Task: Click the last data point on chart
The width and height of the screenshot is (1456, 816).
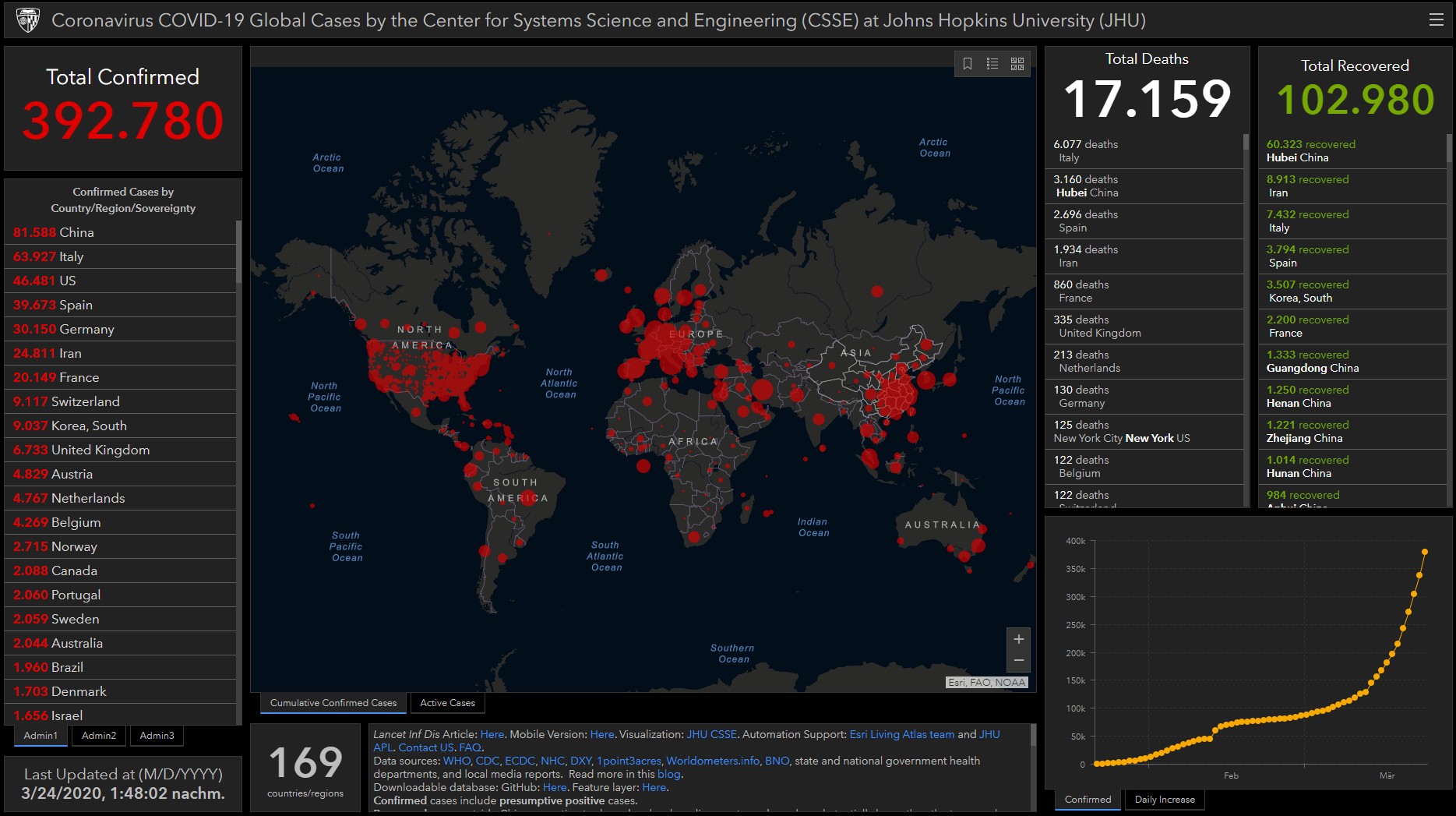Action: 1425,552
